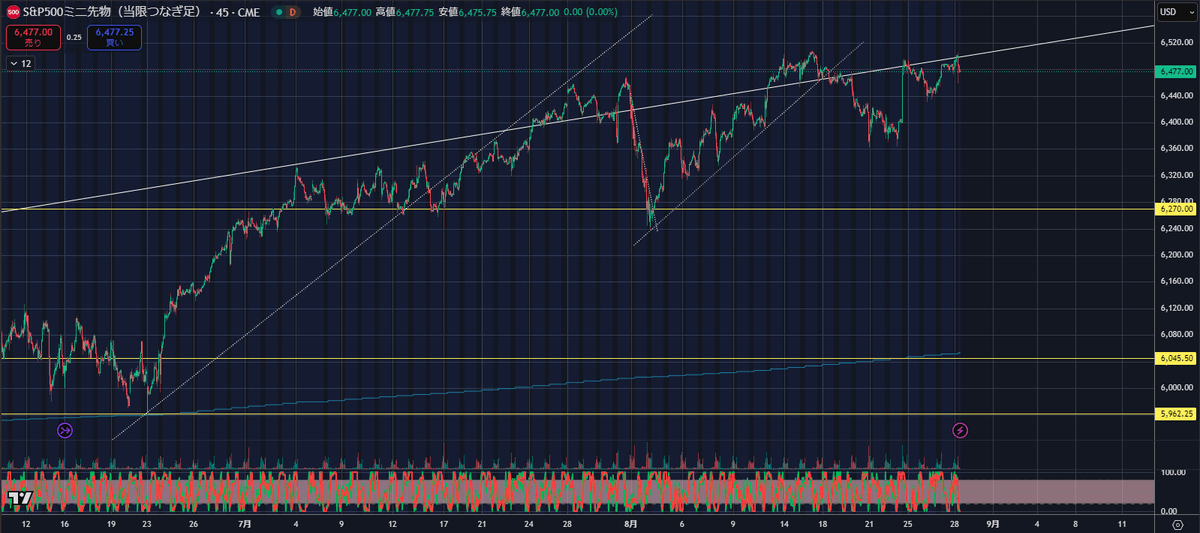This screenshot has height=533, width=1200.
Task: Click the orange D delayed-data badge
Action: (x=292, y=12)
